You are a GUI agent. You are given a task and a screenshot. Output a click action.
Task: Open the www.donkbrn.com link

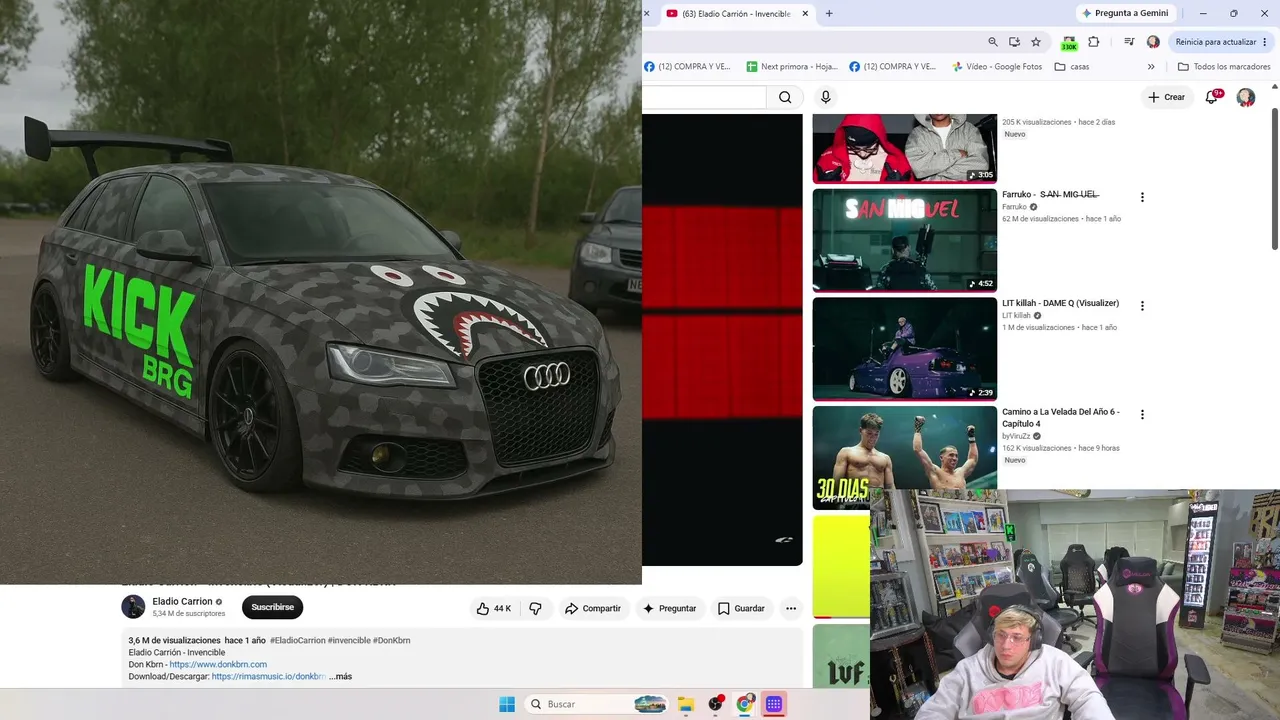pos(218,665)
